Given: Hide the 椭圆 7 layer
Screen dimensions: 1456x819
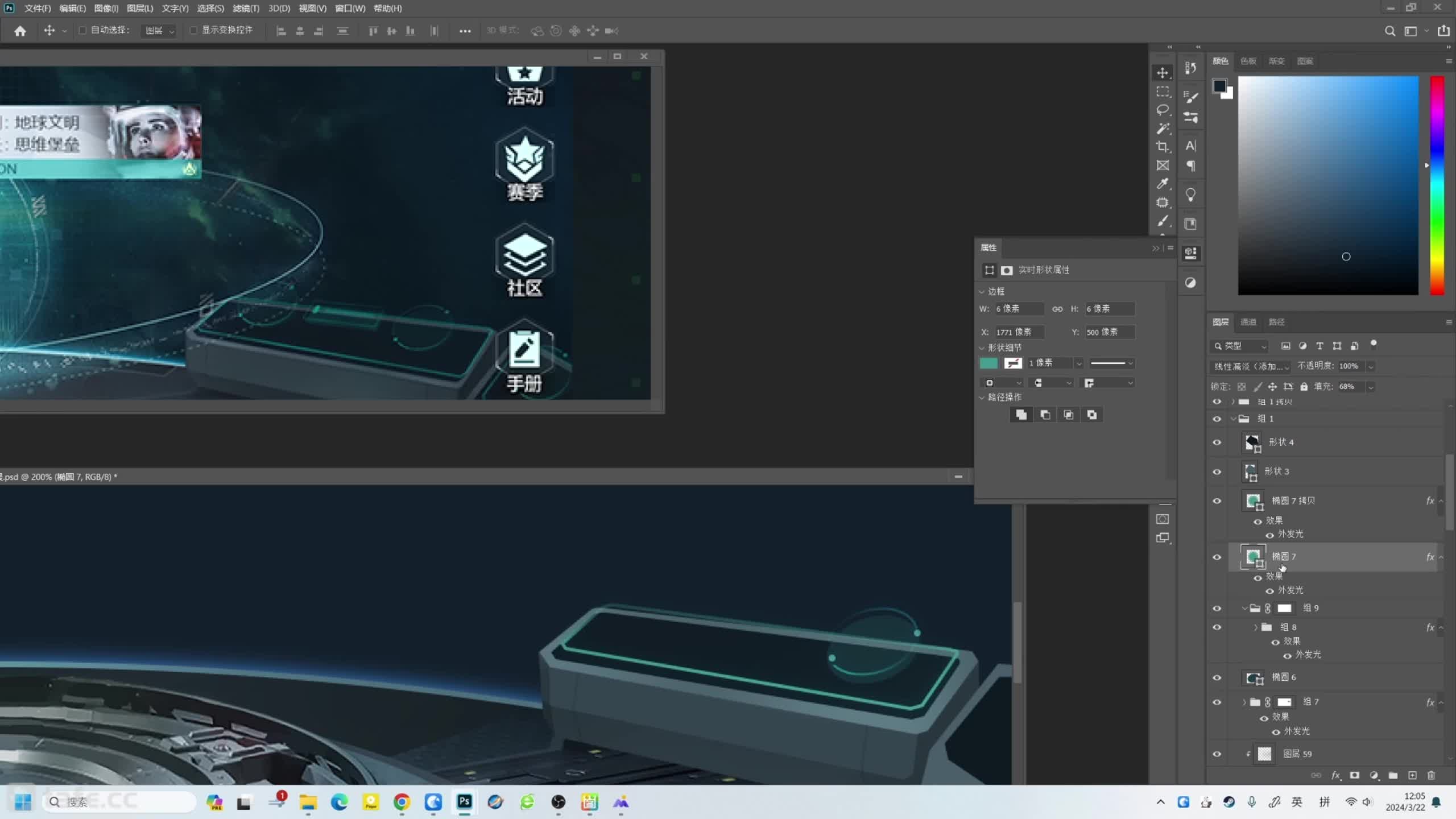Looking at the screenshot, I should [x=1217, y=557].
